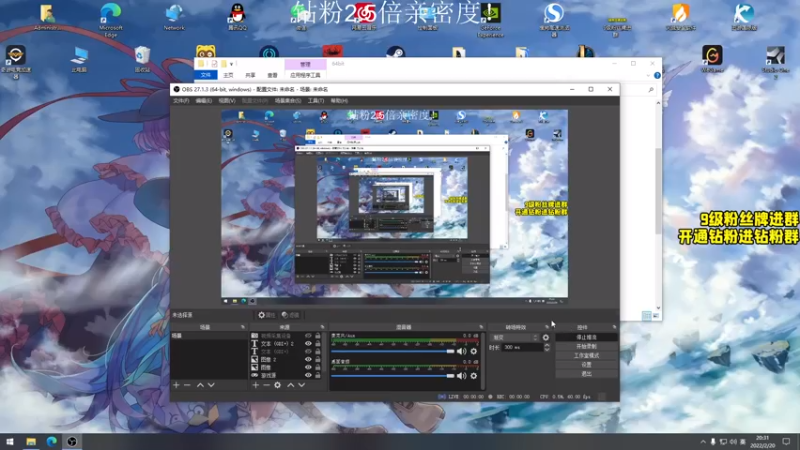This screenshot has width=800, height=450.
Task: Click Start Recording button in Controls
Action: (586, 346)
